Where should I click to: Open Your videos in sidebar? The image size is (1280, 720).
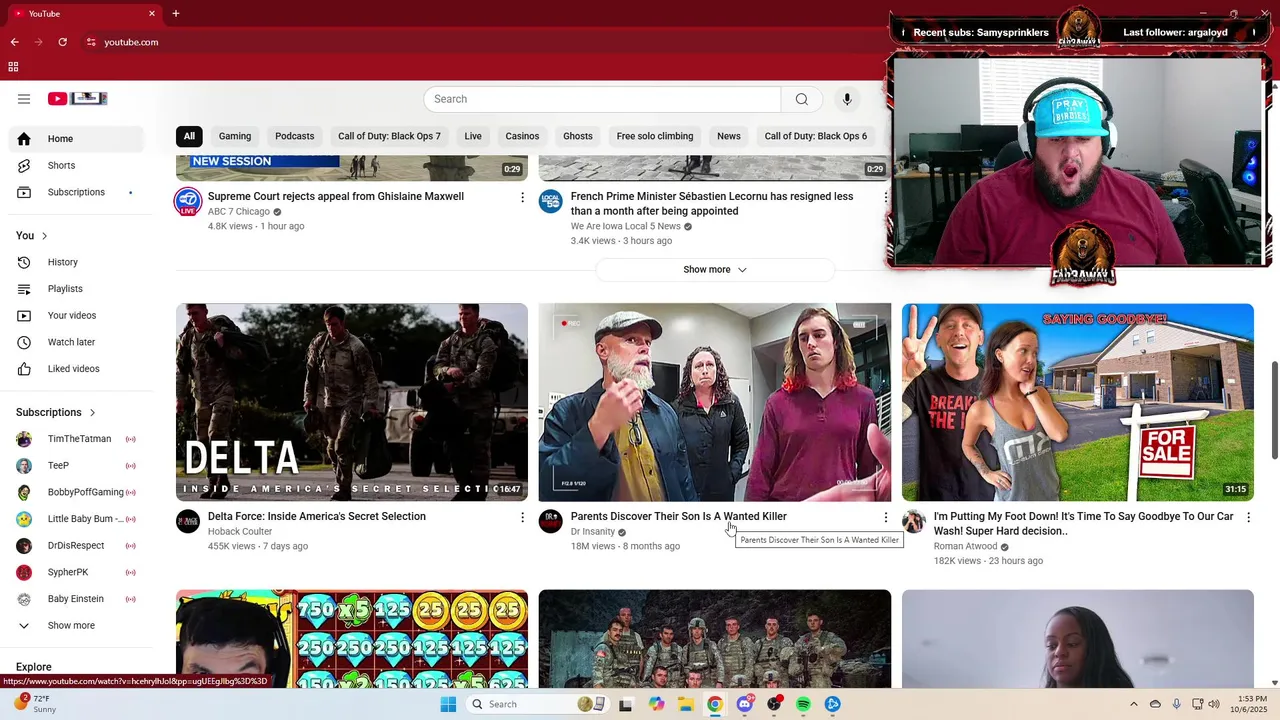click(76, 316)
